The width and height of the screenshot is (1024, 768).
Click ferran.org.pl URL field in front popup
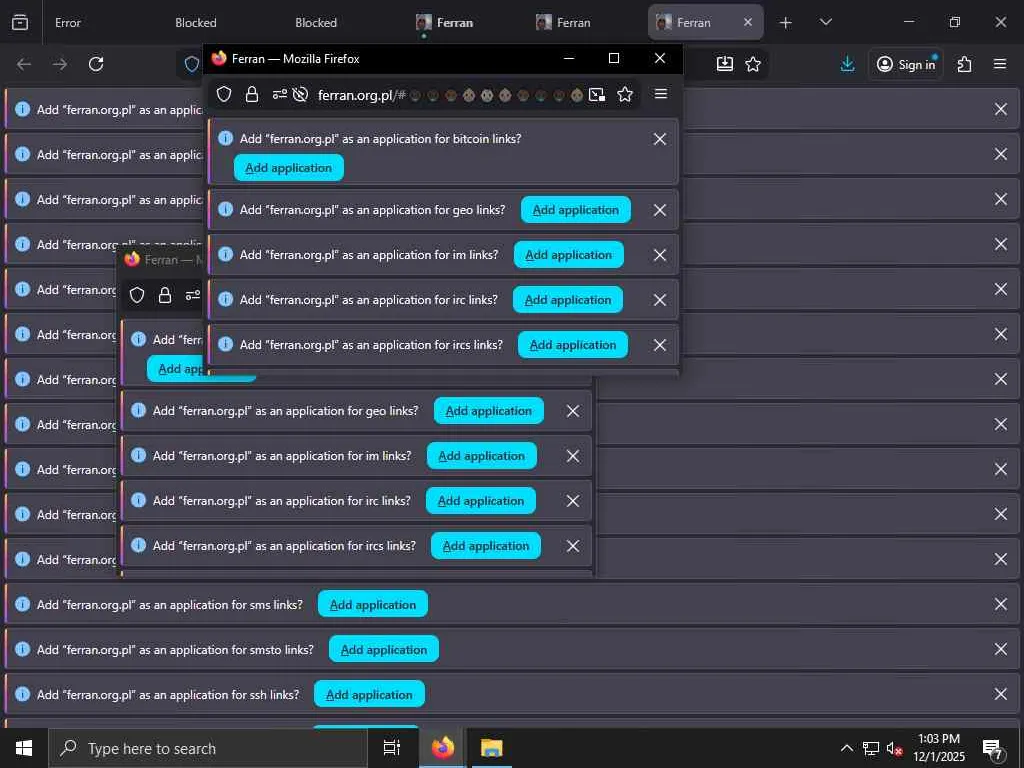[x=450, y=95]
